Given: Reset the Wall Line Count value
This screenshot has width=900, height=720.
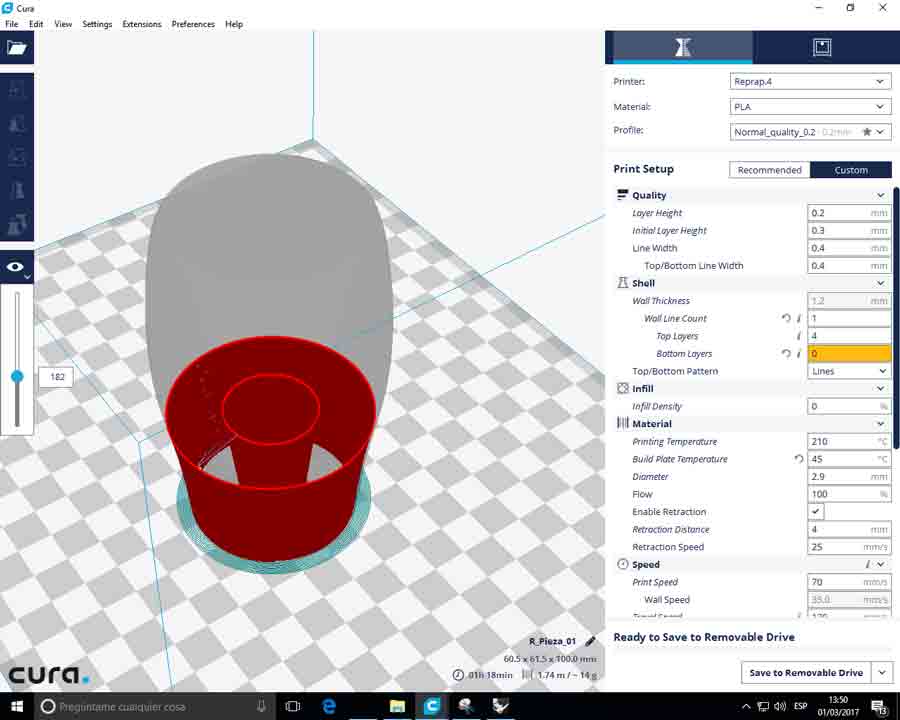Looking at the screenshot, I should click(786, 319).
